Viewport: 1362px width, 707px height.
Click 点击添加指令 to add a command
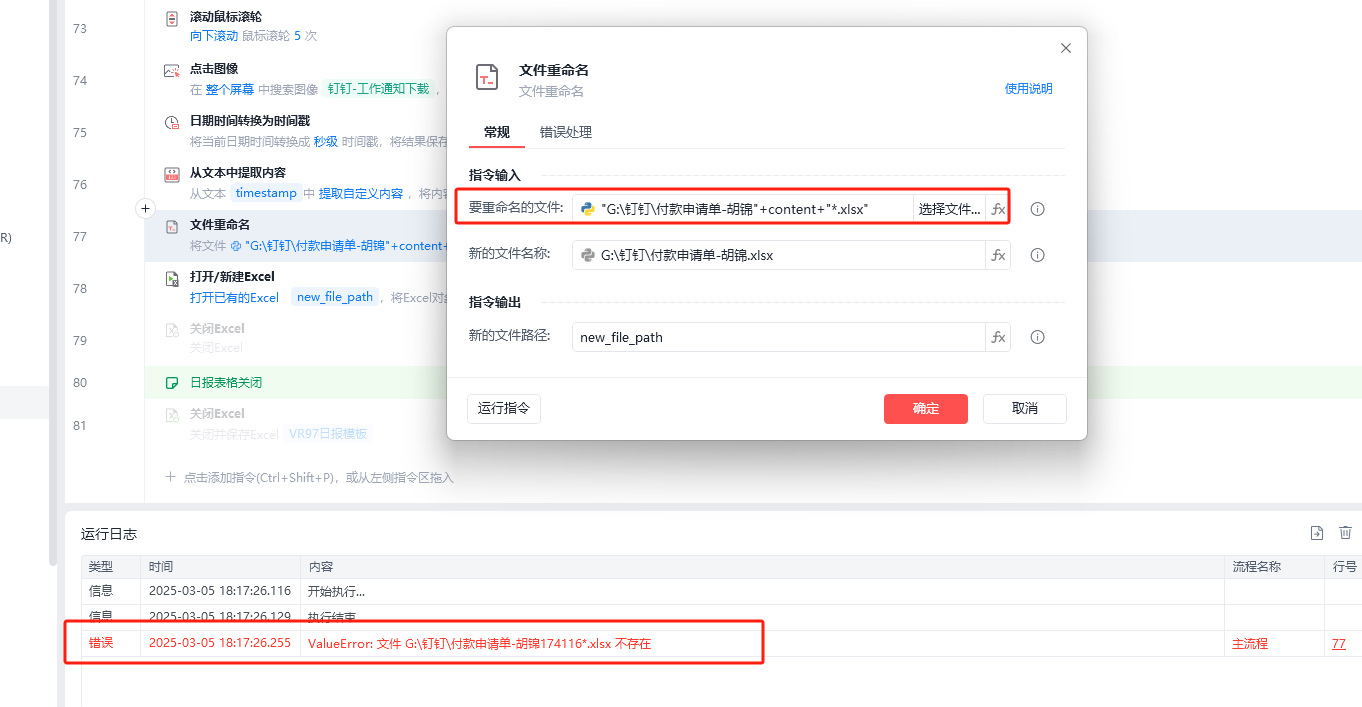pyautogui.click(x=309, y=478)
